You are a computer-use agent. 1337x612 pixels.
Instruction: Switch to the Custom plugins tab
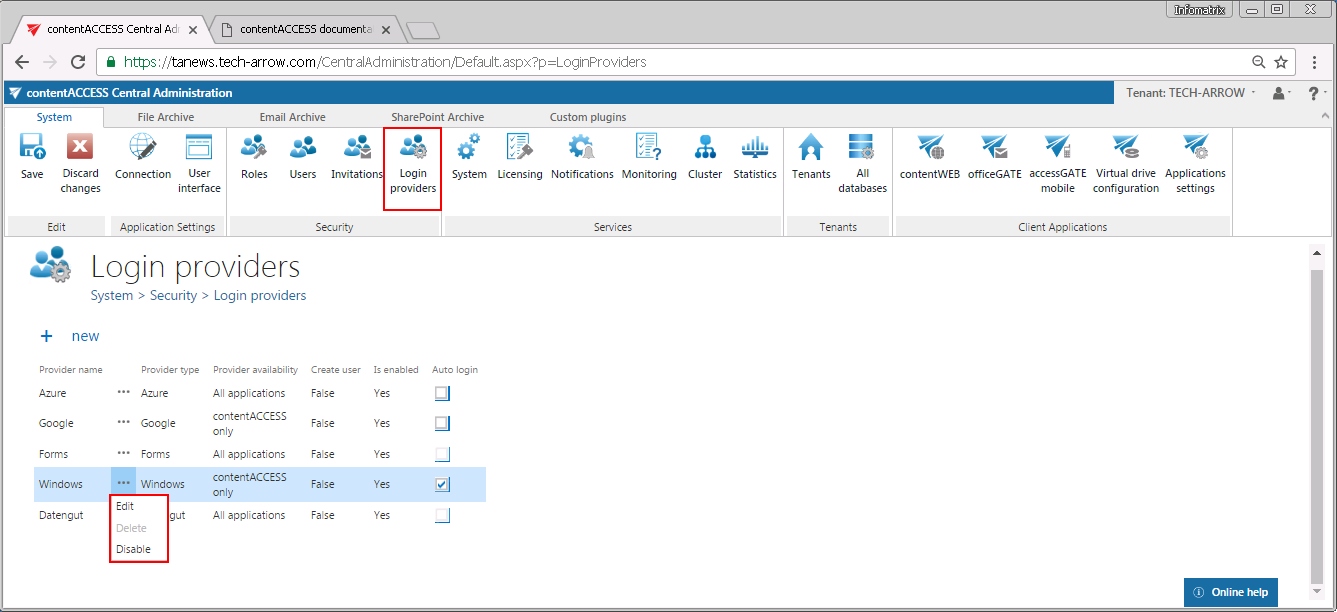point(588,117)
